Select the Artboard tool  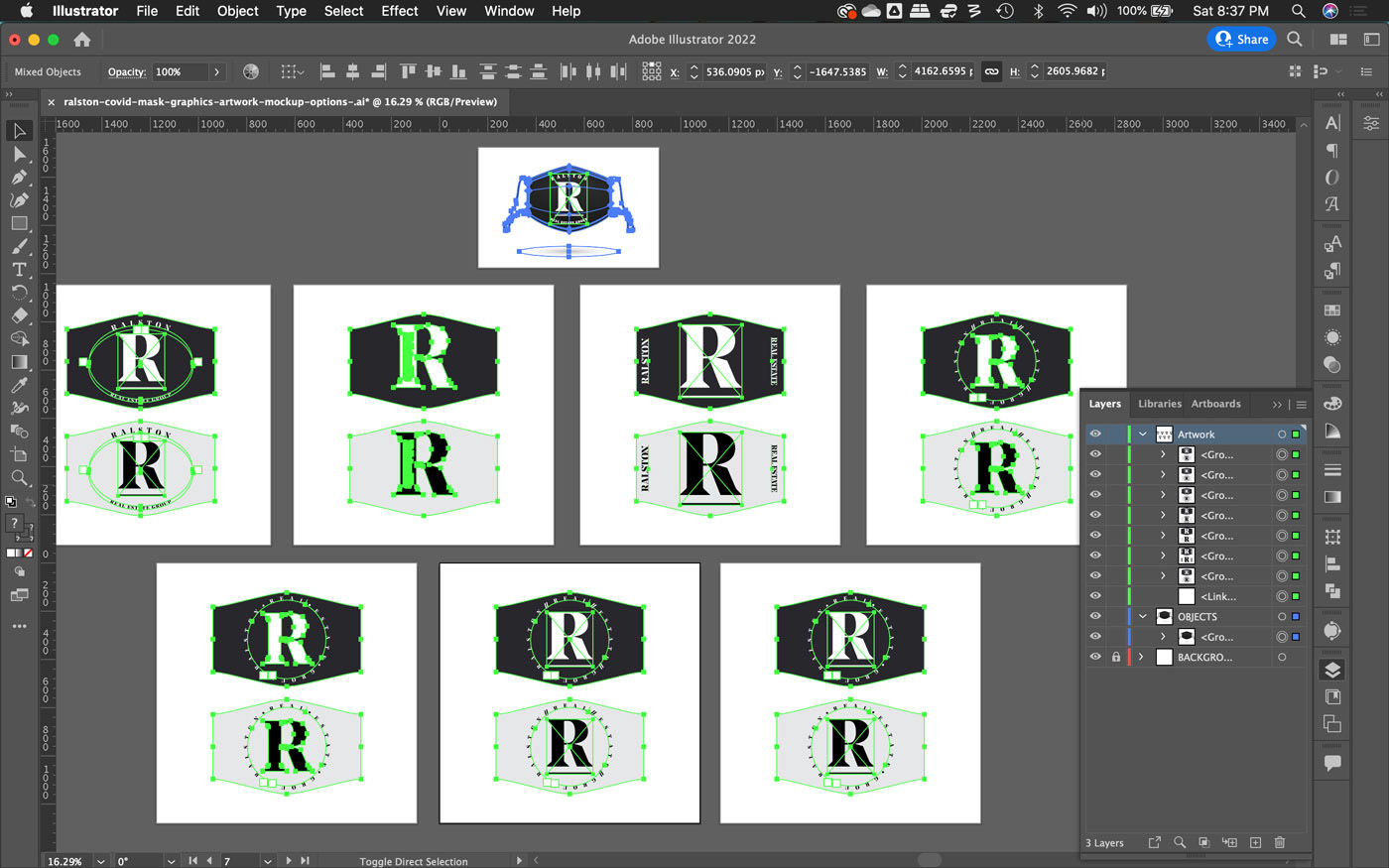pyautogui.click(x=19, y=454)
